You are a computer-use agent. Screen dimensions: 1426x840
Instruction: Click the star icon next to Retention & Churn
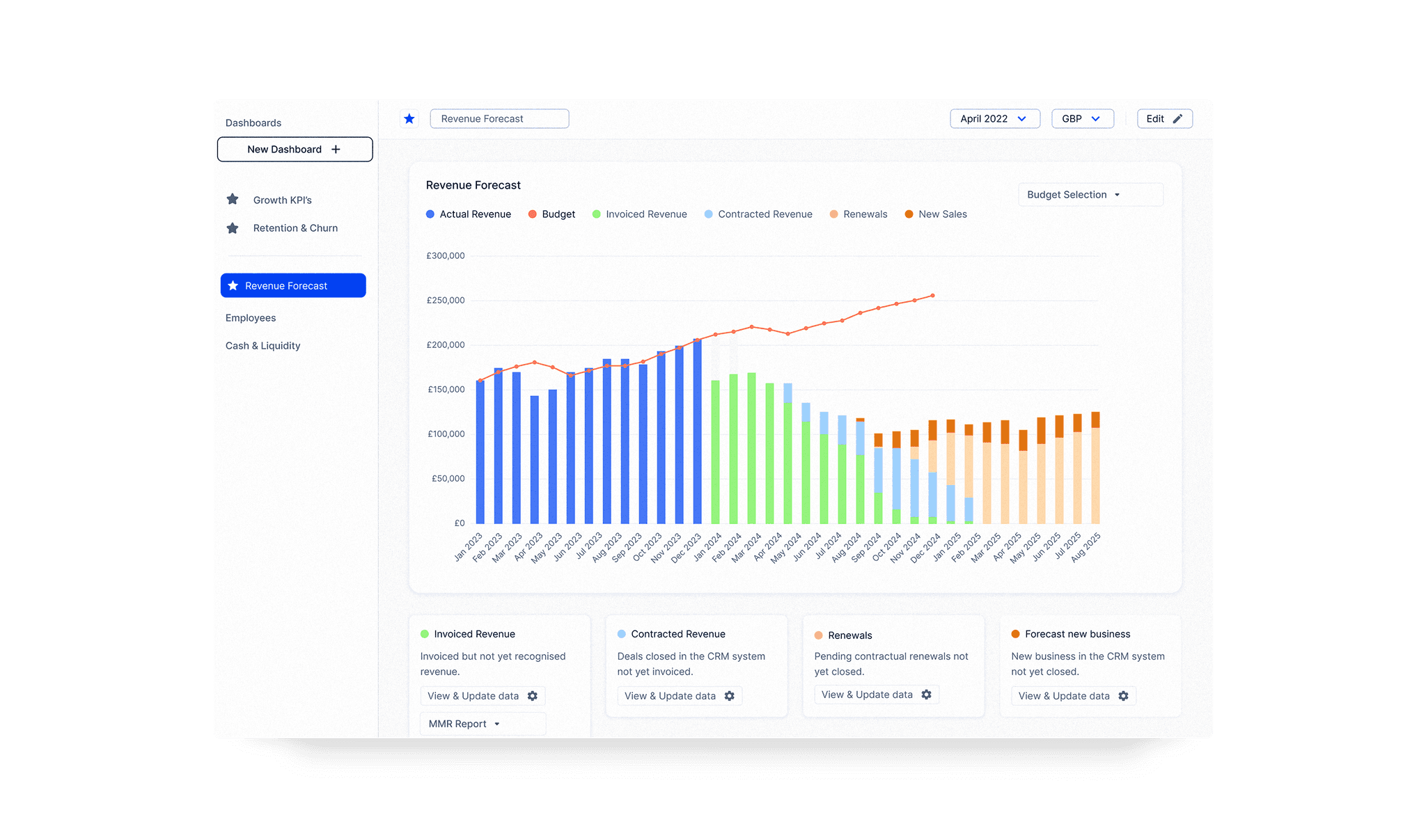pos(233,228)
